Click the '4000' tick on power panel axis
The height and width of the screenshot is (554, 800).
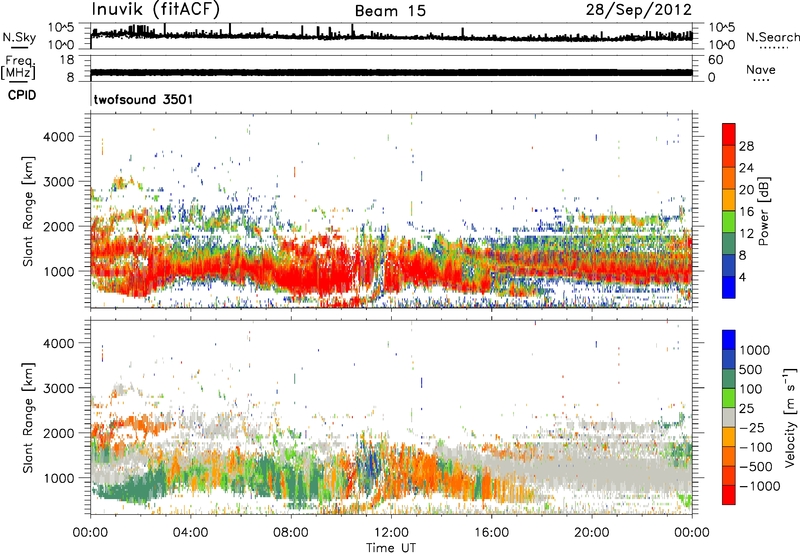59,137
